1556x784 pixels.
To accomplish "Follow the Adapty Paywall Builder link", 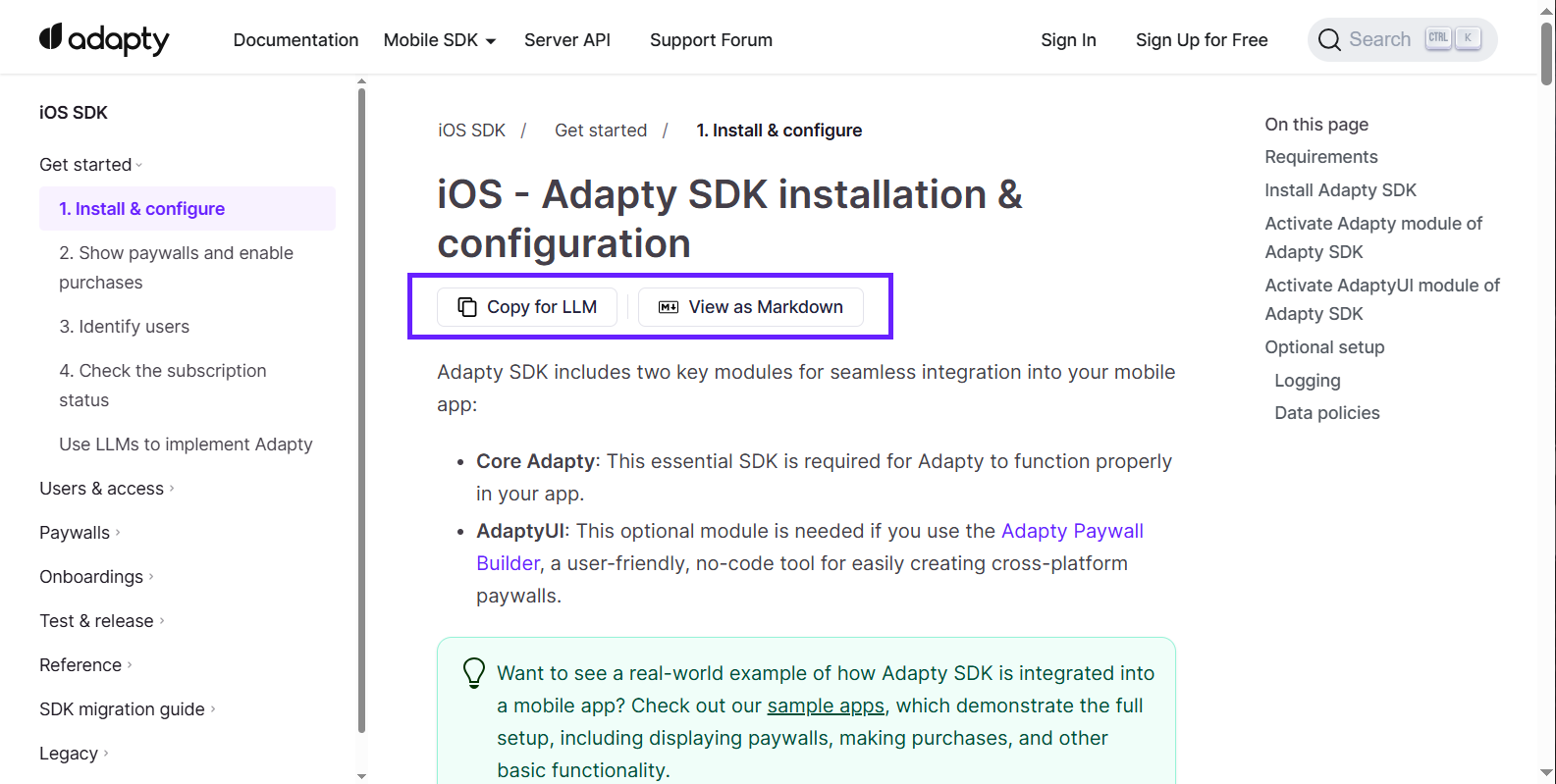I will (x=1072, y=531).
